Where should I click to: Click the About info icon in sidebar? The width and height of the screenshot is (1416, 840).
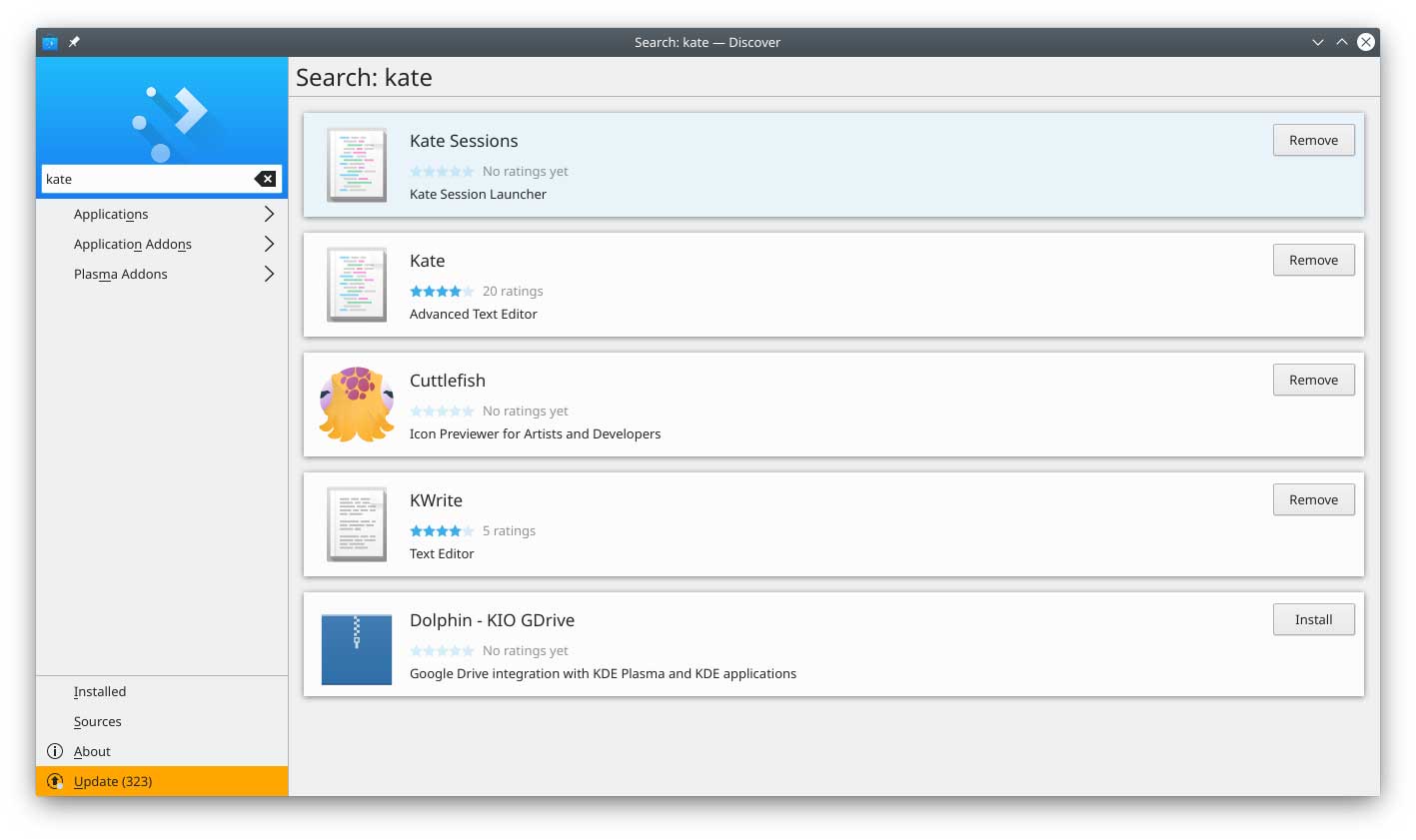pyautogui.click(x=55, y=751)
